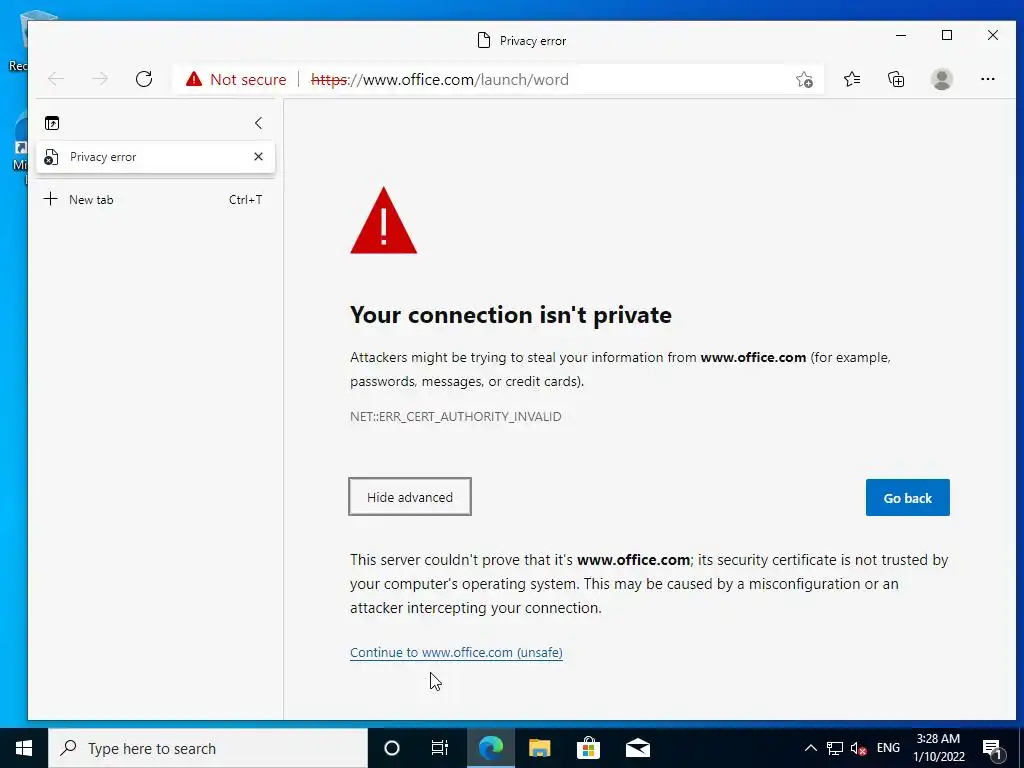Viewport: 1024px width, 768px height.
Task: Open the Favorites list icon
Action: pyautogui.click(x=852, y=79)
